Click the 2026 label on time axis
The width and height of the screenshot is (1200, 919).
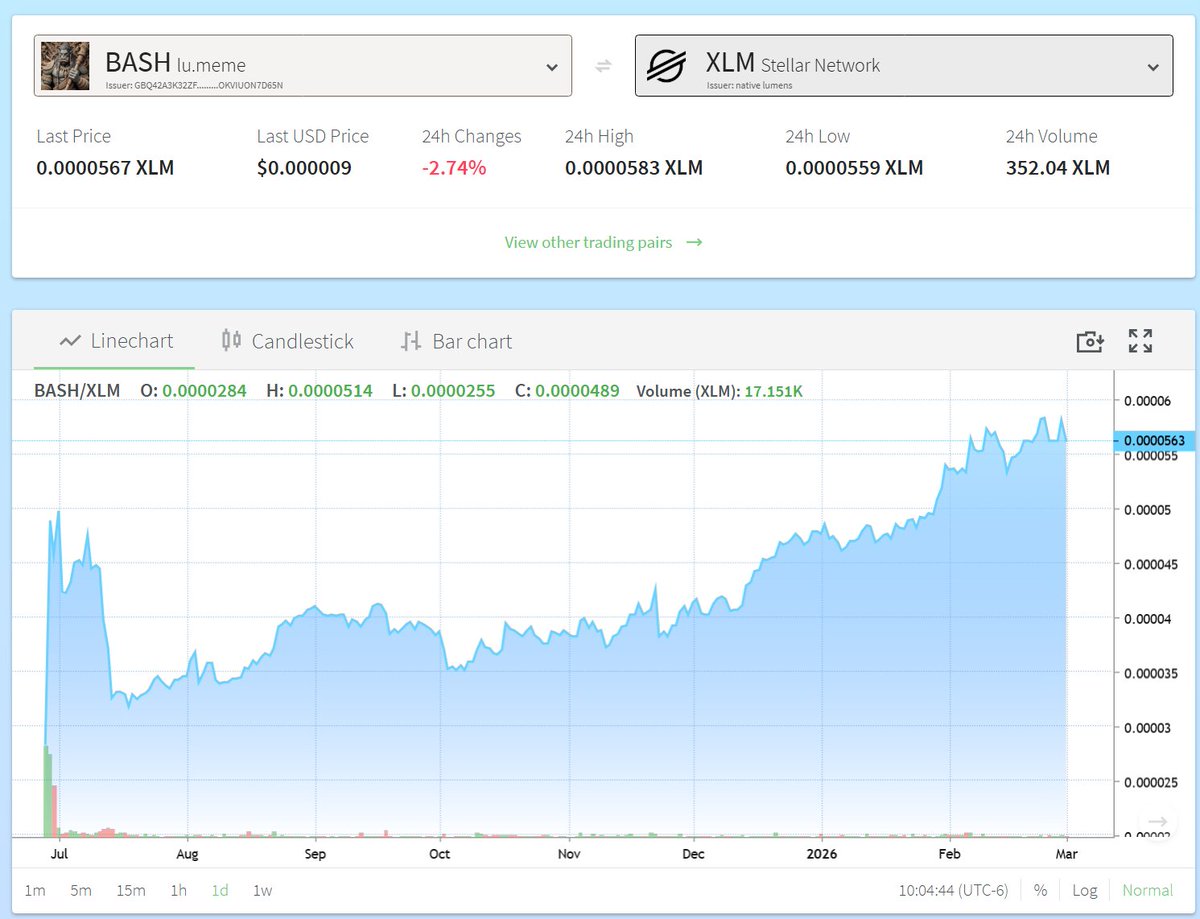point(821,854)
